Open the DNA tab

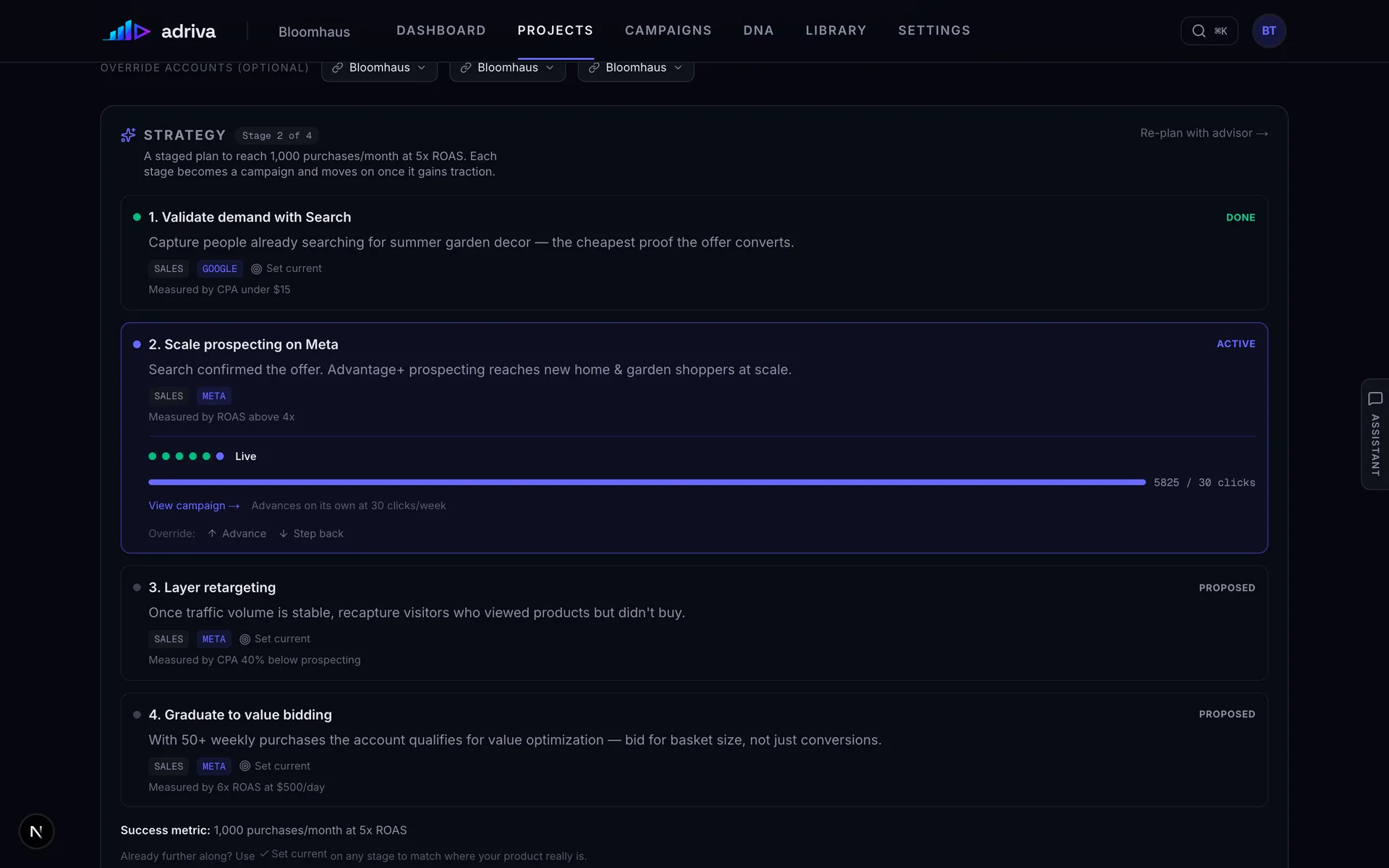[758, 30]
